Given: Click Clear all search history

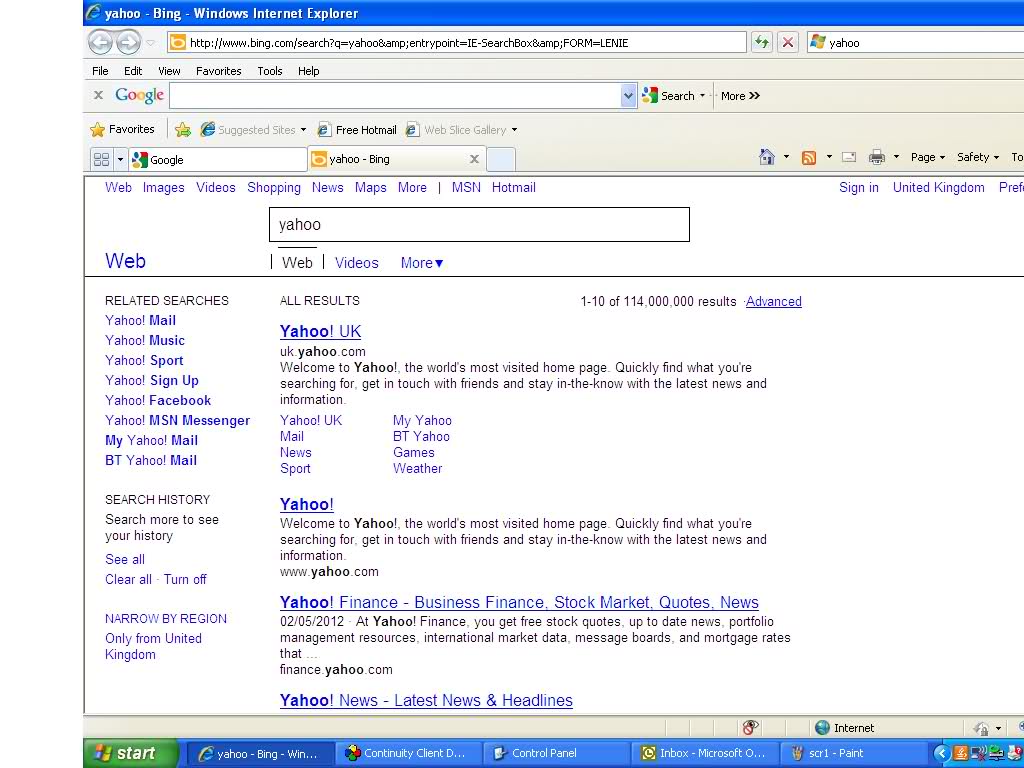Looking at the screenshot, I should tap(128, 579).
